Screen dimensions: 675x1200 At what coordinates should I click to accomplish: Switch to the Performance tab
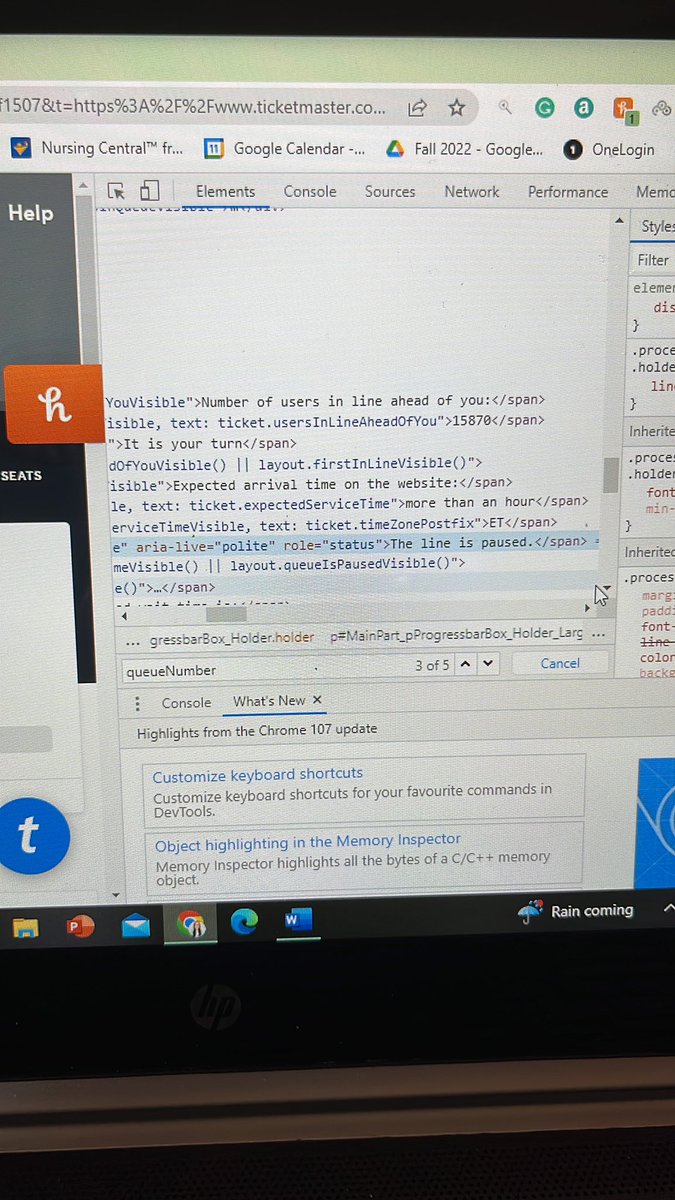click(x=568, y=191)
